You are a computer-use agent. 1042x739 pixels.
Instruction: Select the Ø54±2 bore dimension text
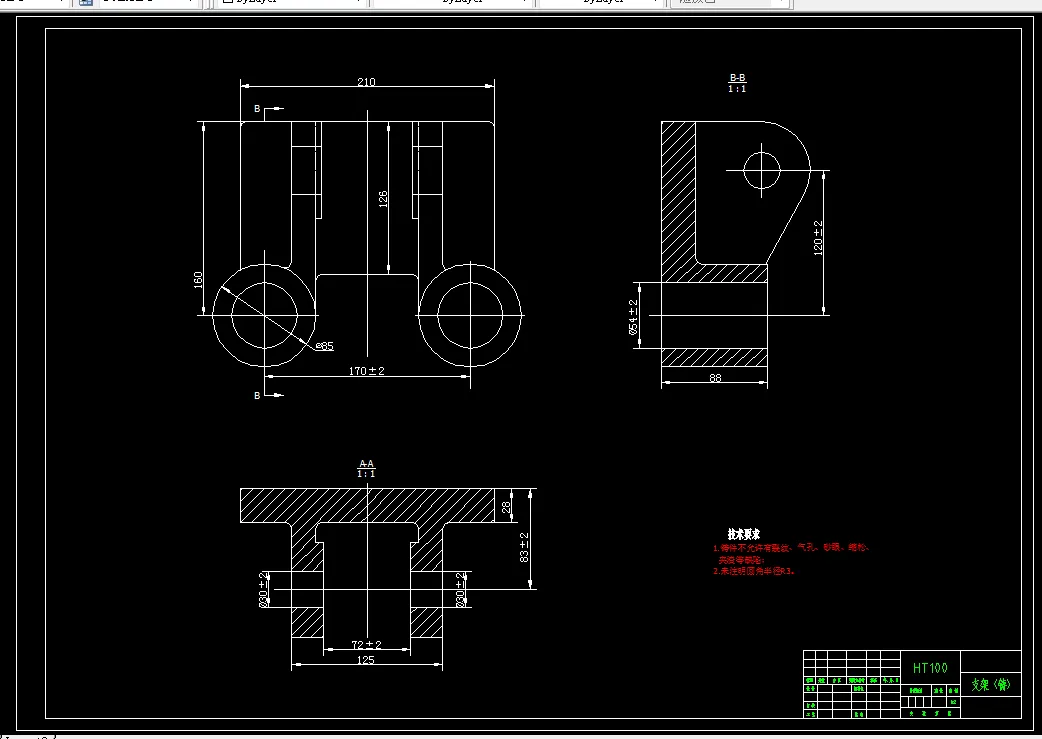(633, 317)
